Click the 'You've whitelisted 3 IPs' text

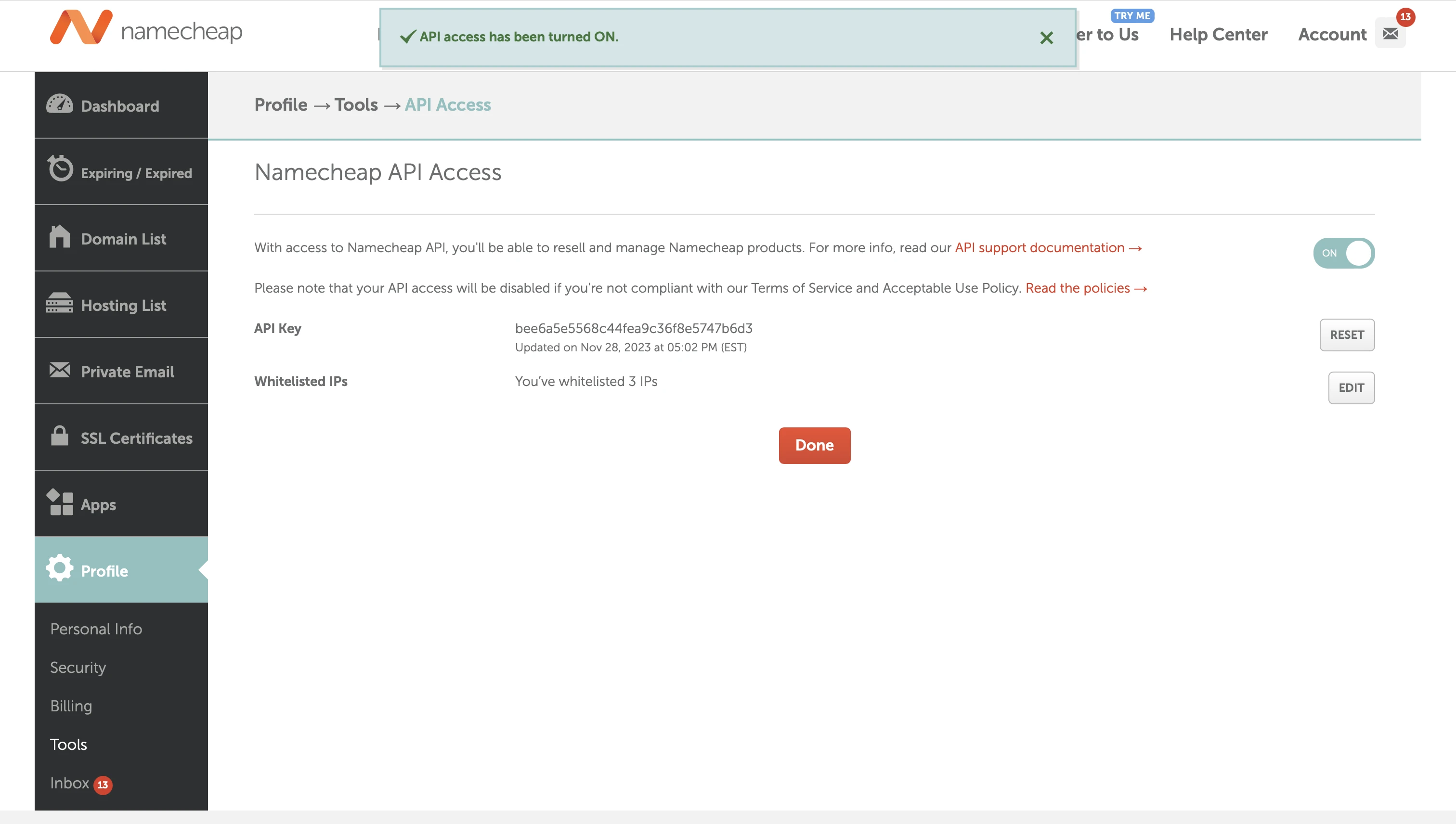(x=586, y=382)
